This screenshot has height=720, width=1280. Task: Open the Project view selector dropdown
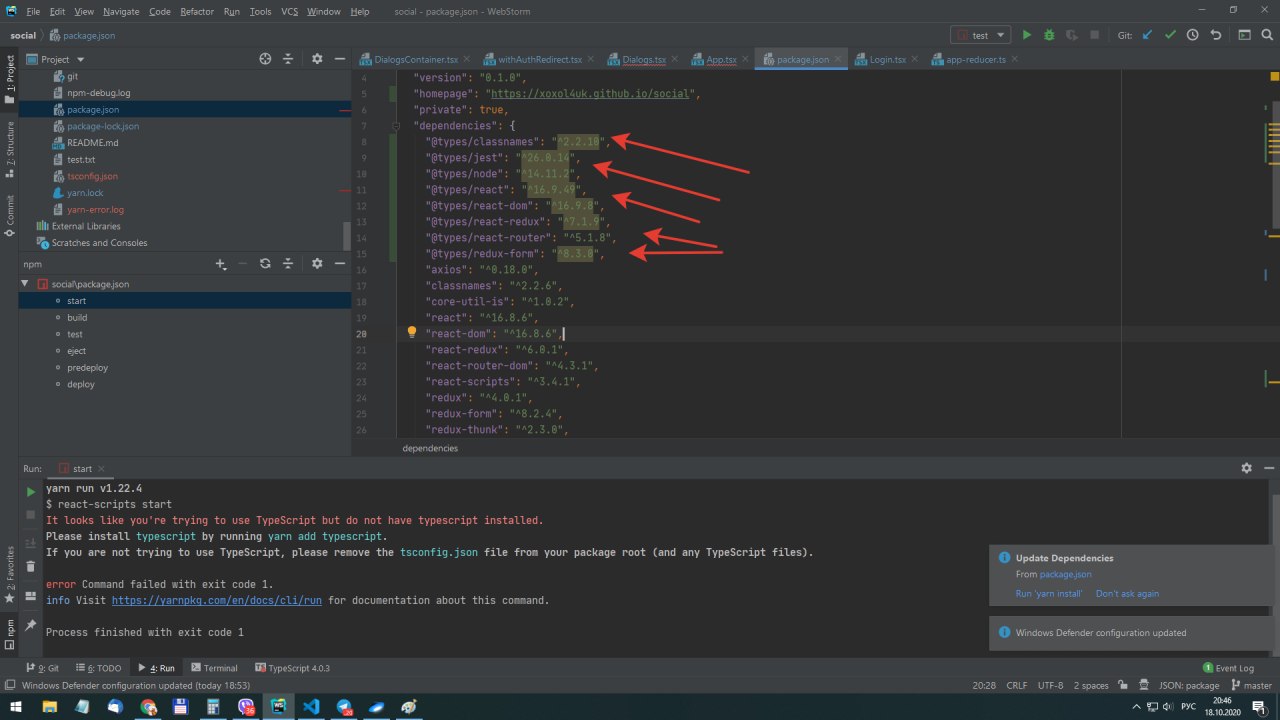pyautogui.click(x=55, y=59)
